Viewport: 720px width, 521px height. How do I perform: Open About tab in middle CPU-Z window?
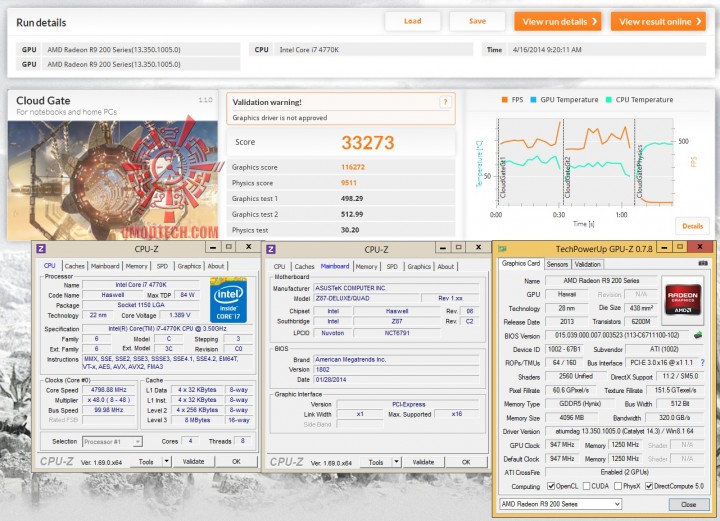click(445, 266)
